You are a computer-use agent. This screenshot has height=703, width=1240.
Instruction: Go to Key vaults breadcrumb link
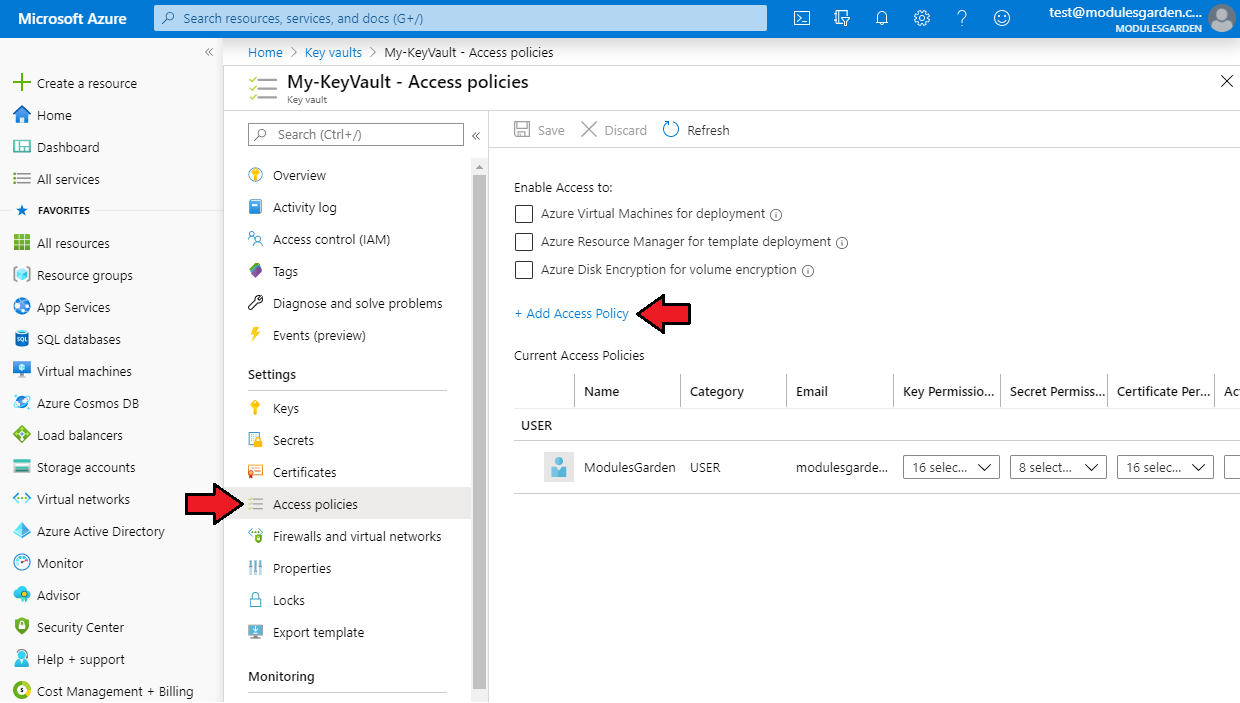tap(333, 52)
